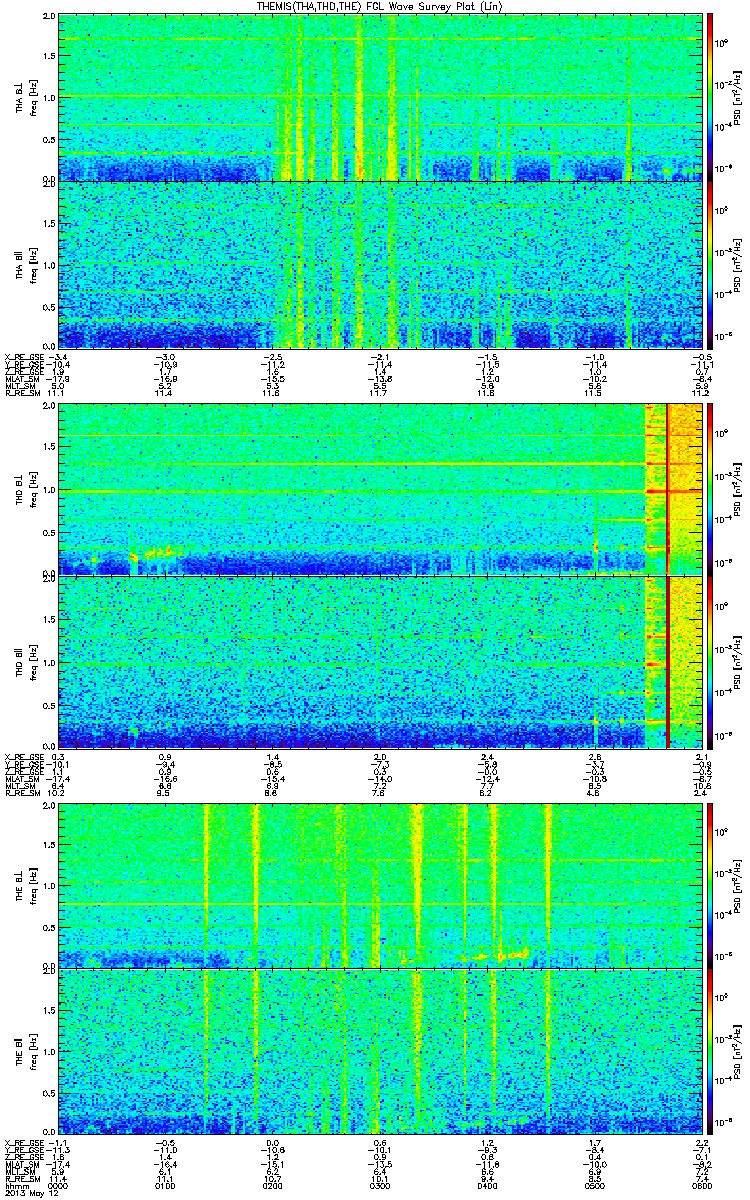Click the 'THE B⊥ freq [Hz]' y-axis label

(x=26, y=885)
